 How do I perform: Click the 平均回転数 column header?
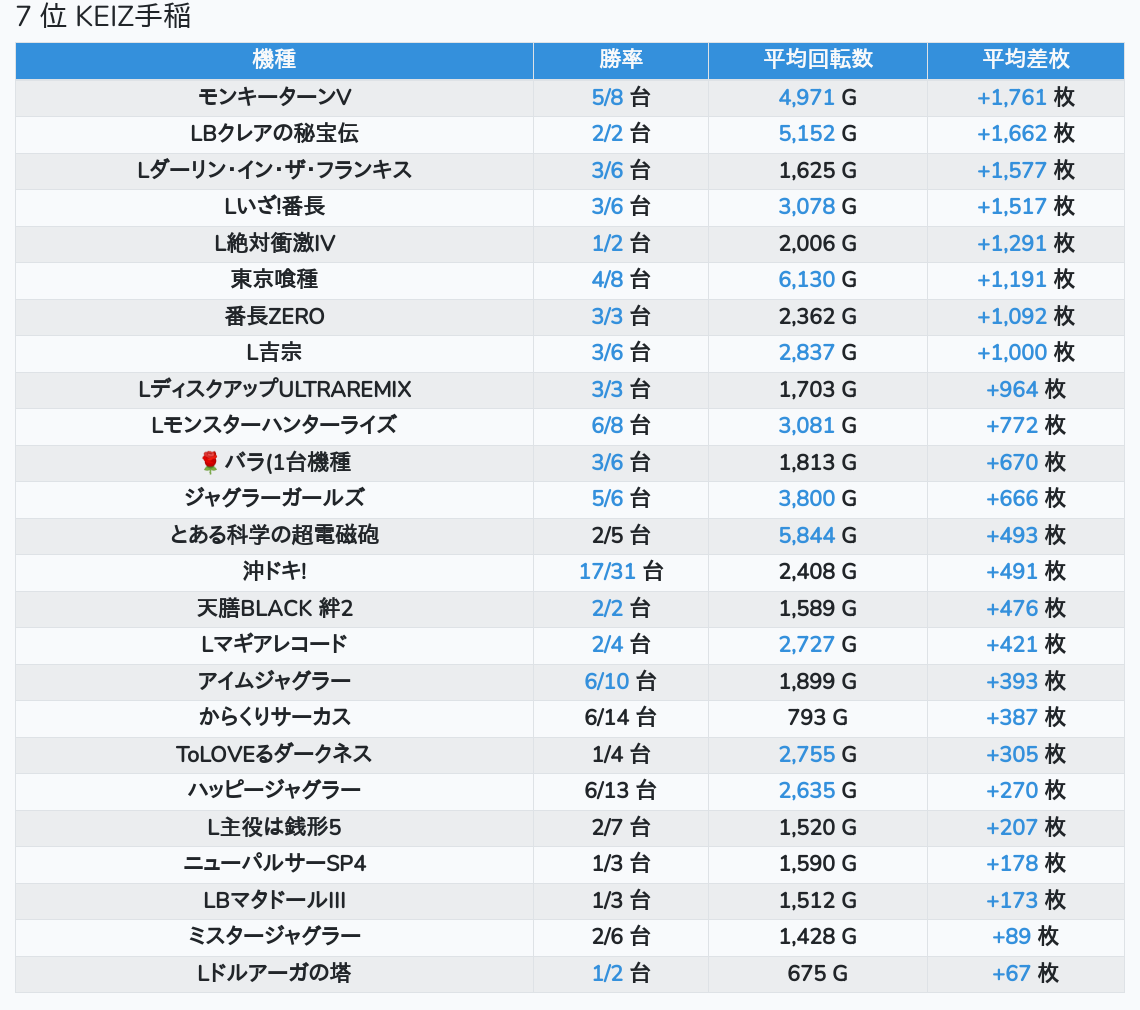(x=817, y=60)
